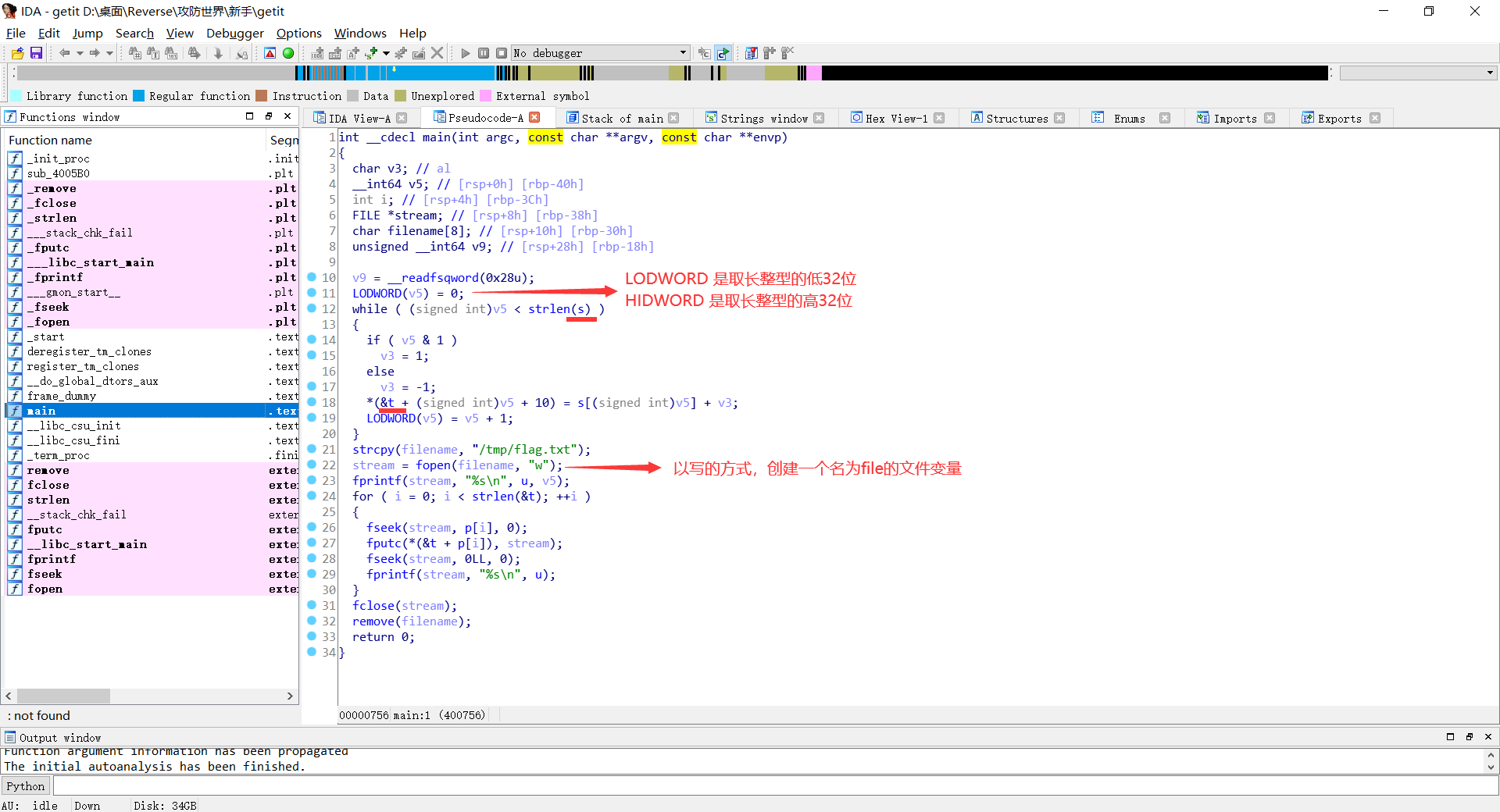Click the Python command input field
The width and height of the screenshot is (1500, 812).
click(x=775, y=786)
